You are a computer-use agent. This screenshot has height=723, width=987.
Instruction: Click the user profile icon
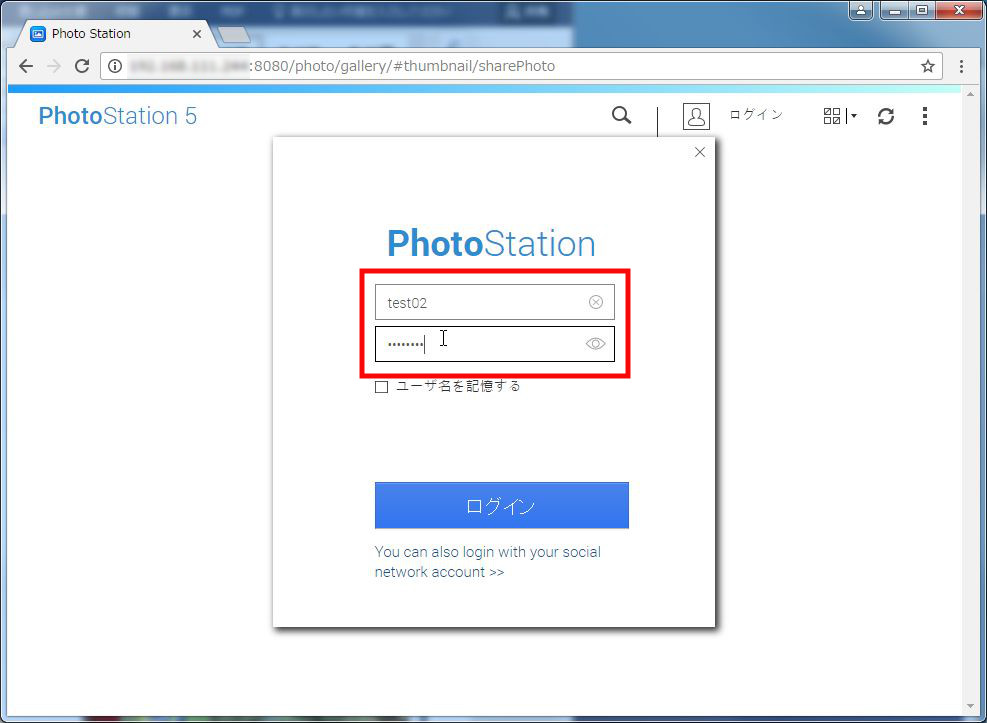(x=696, y=116)
